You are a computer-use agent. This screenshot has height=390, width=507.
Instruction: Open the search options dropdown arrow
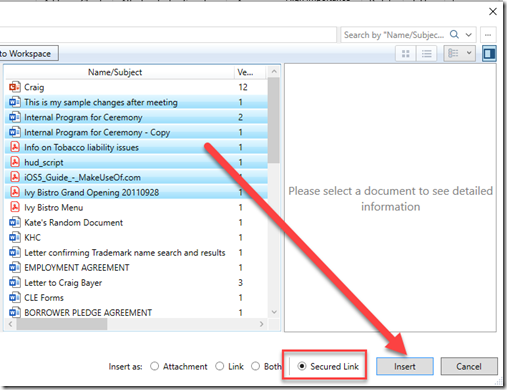point(469,35)
